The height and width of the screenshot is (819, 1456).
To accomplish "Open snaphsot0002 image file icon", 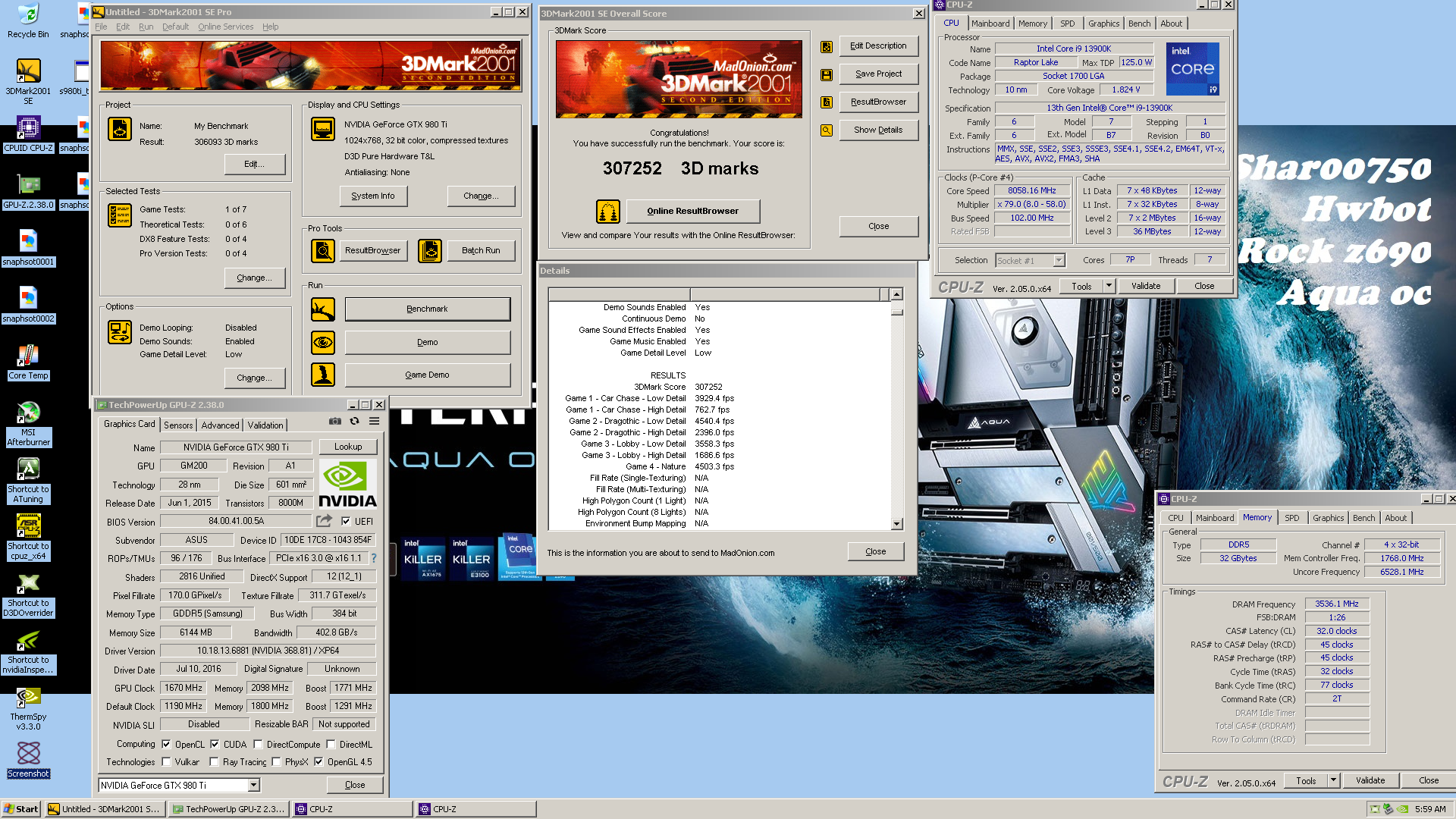I will 28,305.
